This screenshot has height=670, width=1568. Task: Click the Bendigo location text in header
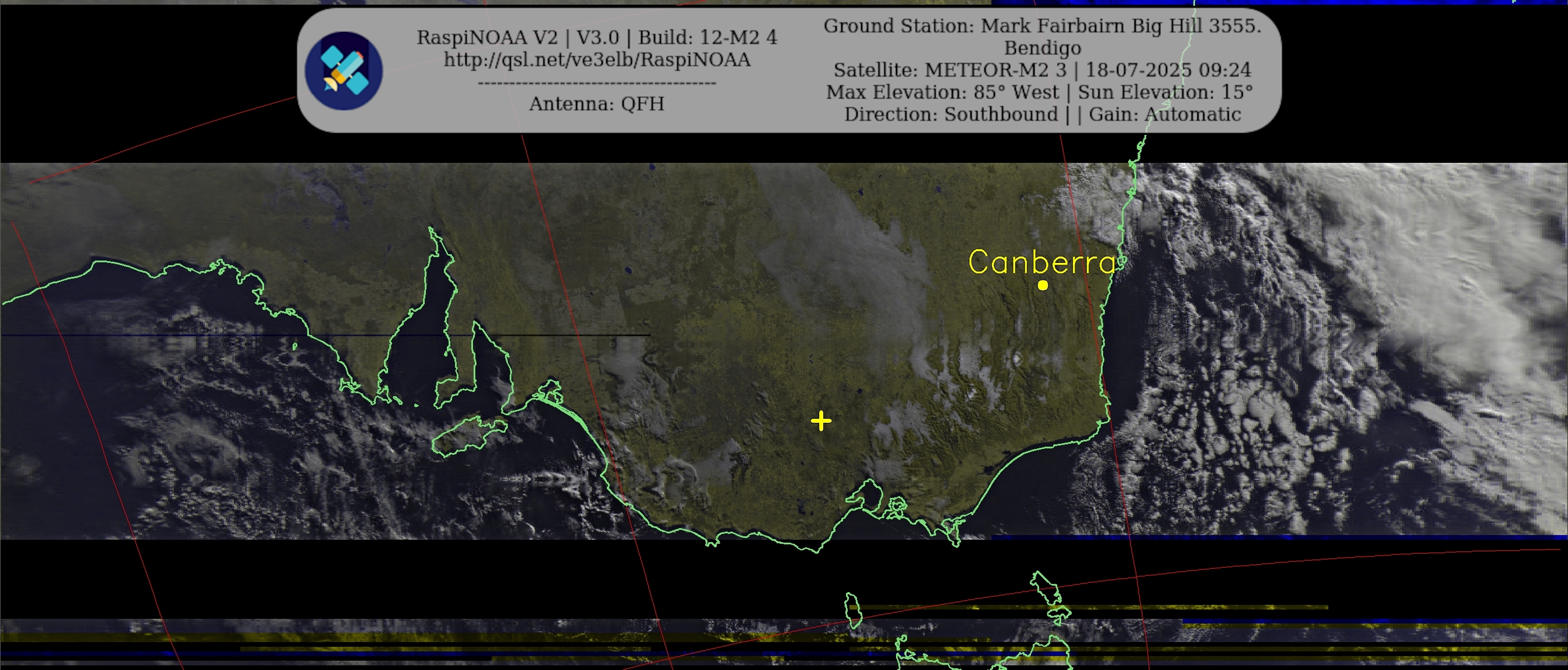[x=1042, y=48]
